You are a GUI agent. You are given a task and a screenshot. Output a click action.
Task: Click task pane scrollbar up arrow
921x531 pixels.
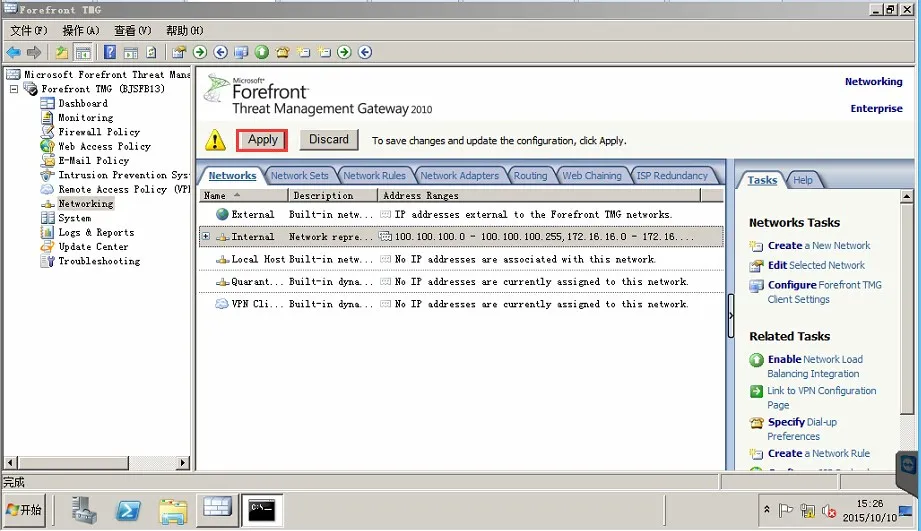click(907, 196)
